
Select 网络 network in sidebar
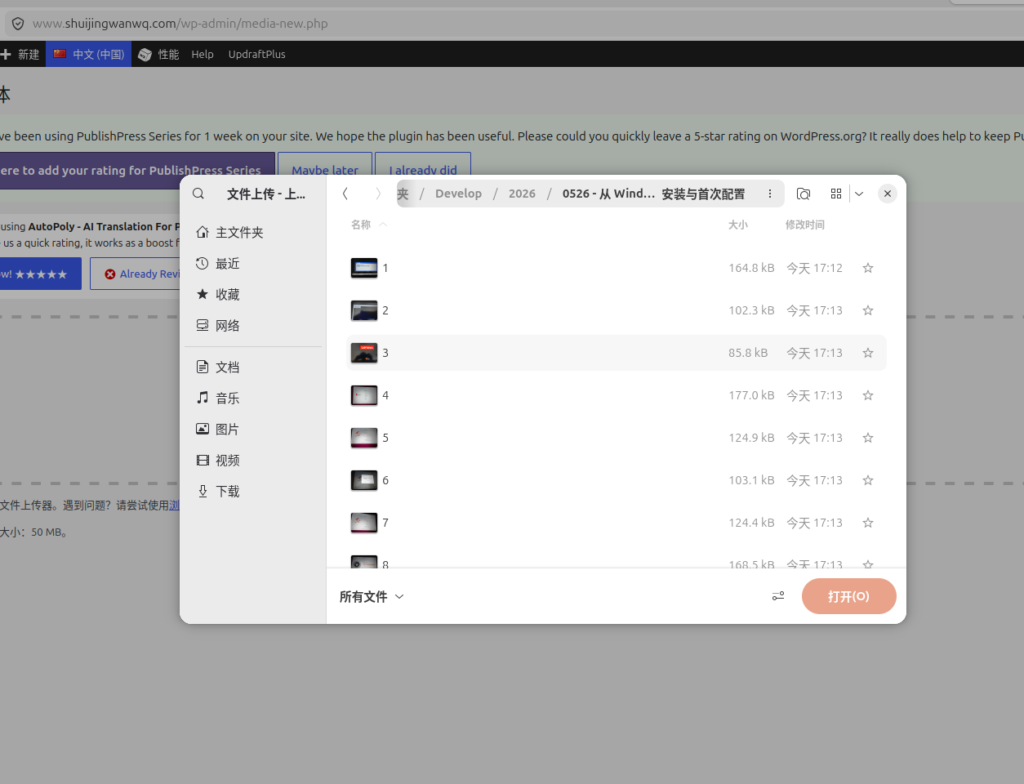pos(253,325)
